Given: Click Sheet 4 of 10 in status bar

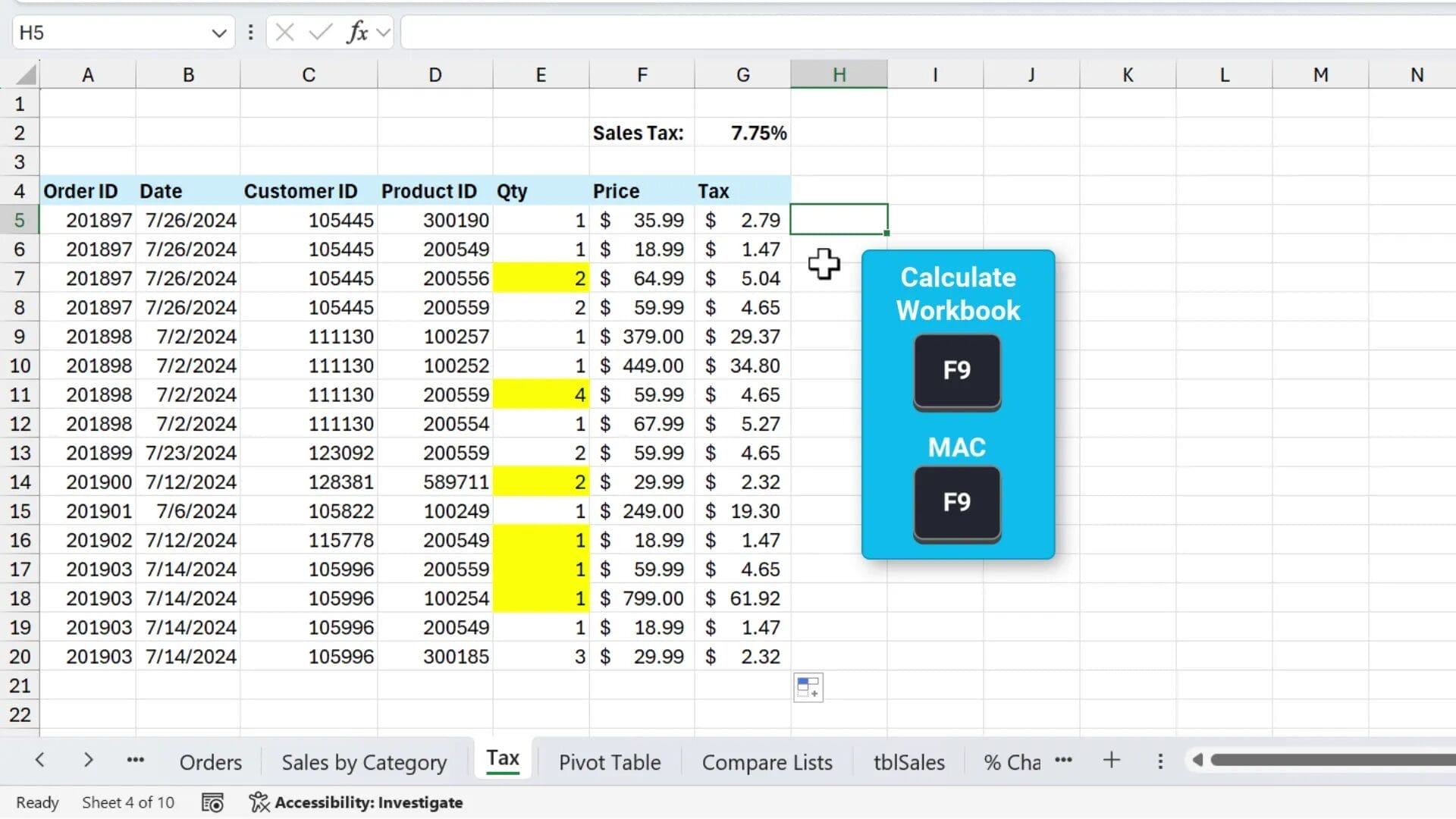Looking at the screenshot, I should [x=127, y=802].
